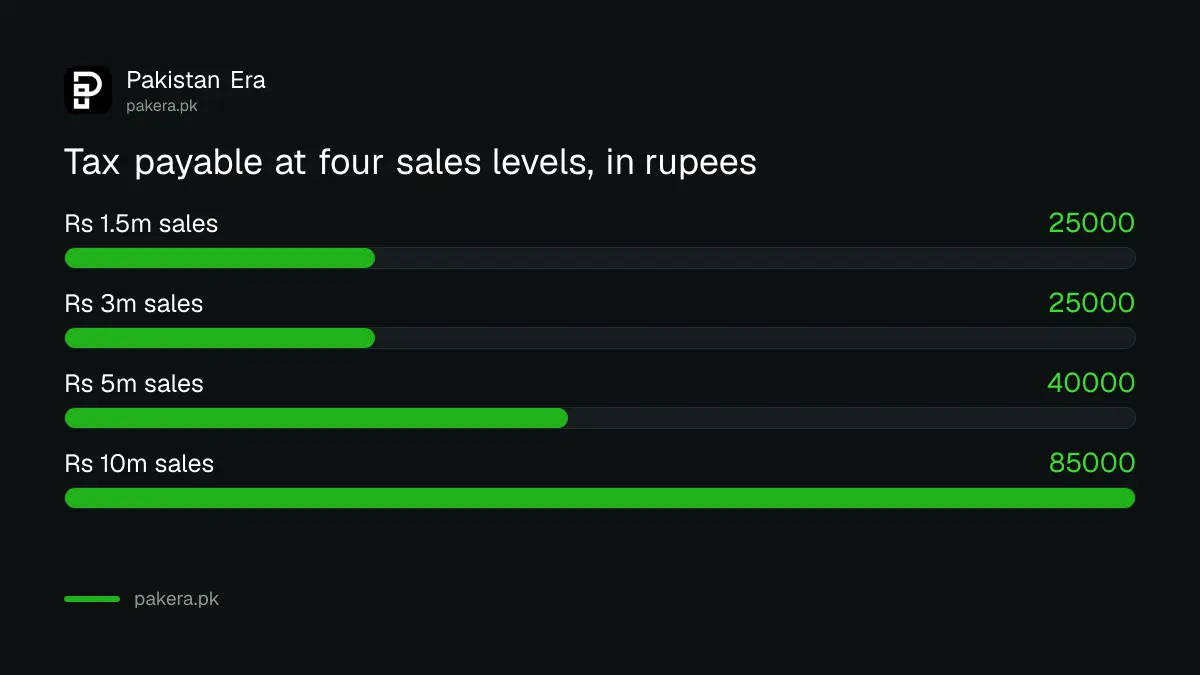Click the chart title about tax payable
The width and height of the screenshot is (1200, 675).
click(x=410, y=162)
